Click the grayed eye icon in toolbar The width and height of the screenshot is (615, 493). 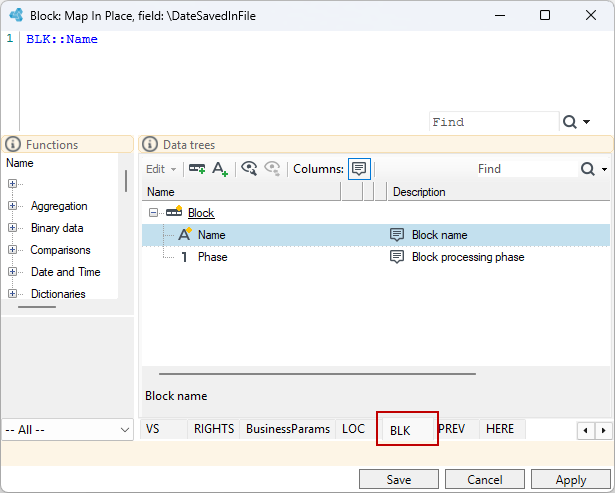(x=272, y=169)
